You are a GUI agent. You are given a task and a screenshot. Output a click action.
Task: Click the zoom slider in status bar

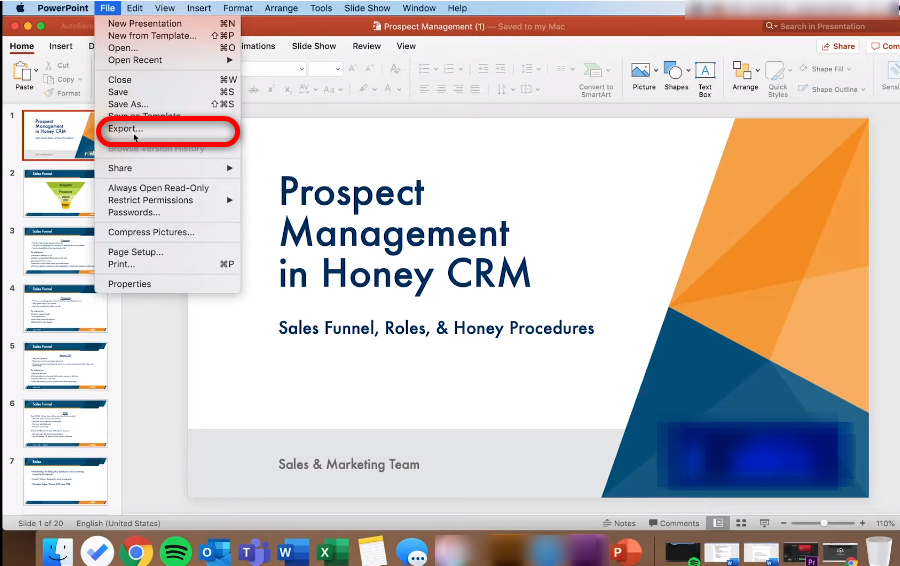coord(823,523)
